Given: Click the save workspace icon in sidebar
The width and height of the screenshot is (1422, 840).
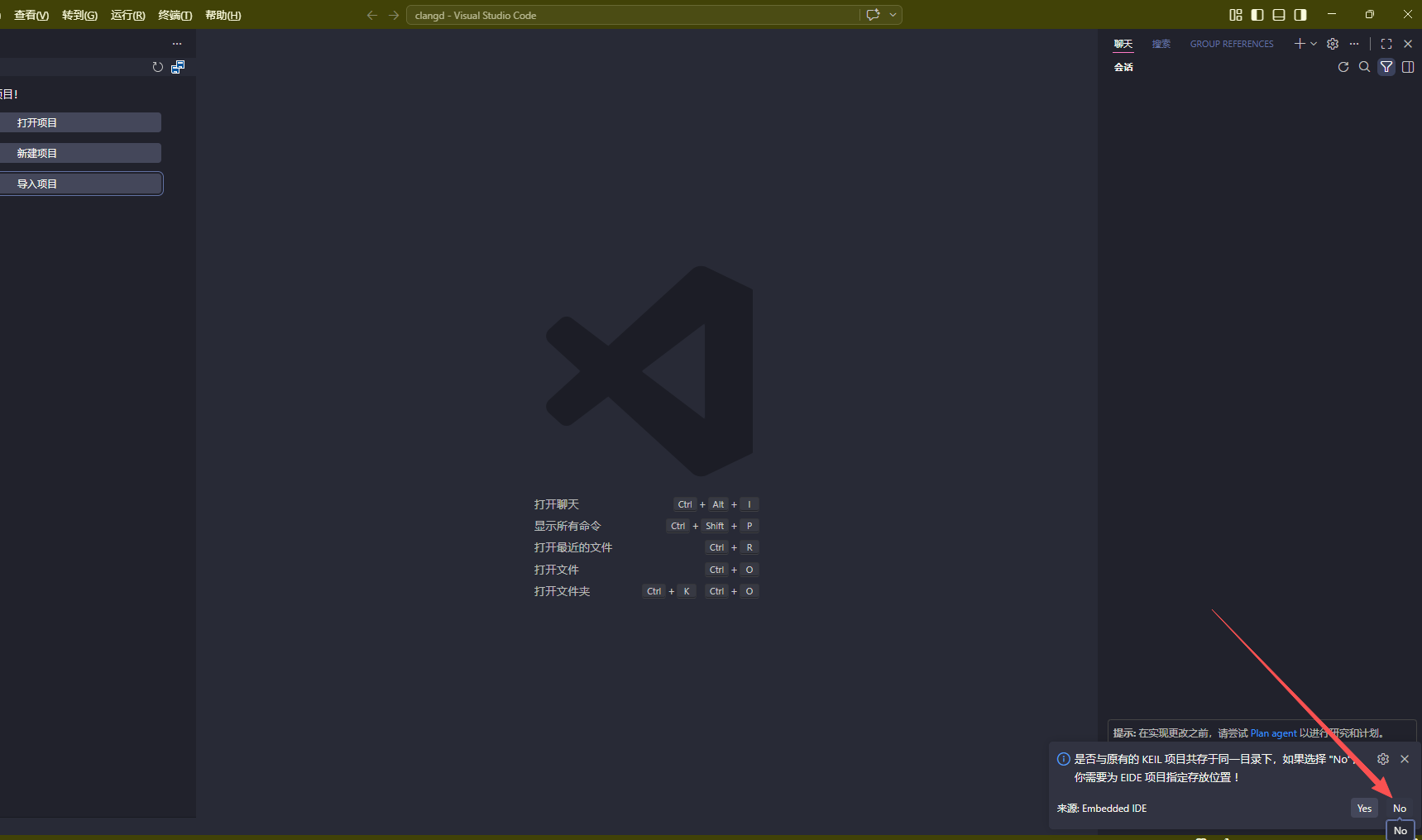Looking at the screenshot, I should (178, 67).
